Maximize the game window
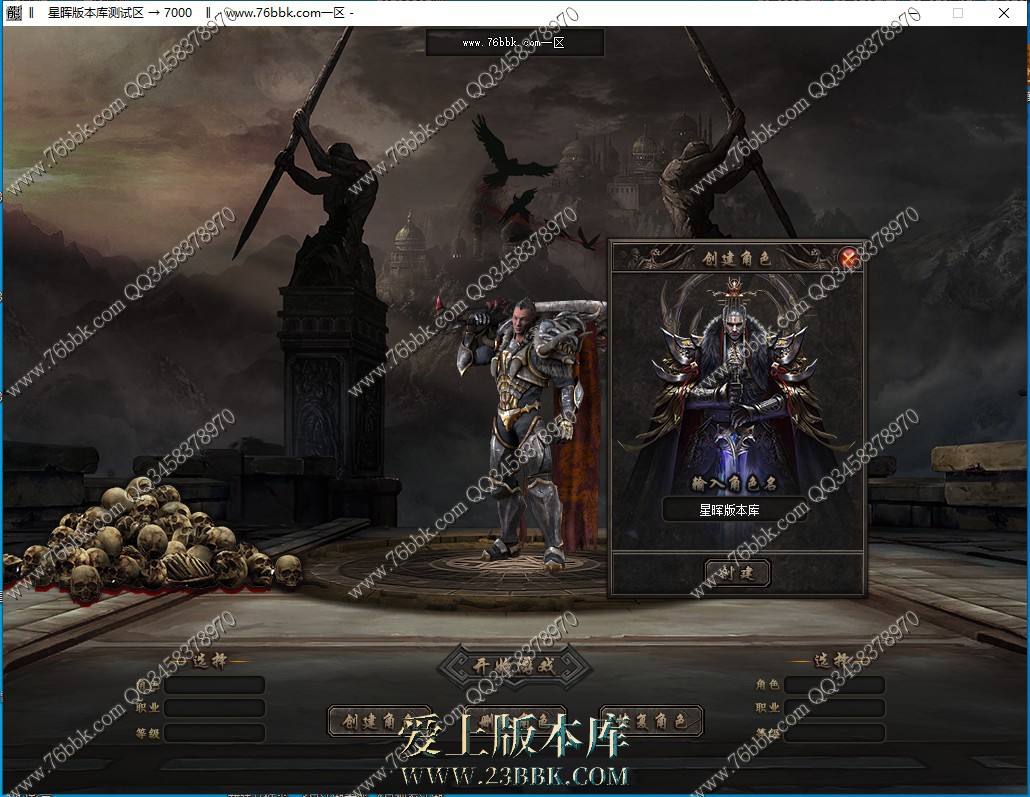The width and height of the screenshot is (1030, 797). [x=958, y=12]
